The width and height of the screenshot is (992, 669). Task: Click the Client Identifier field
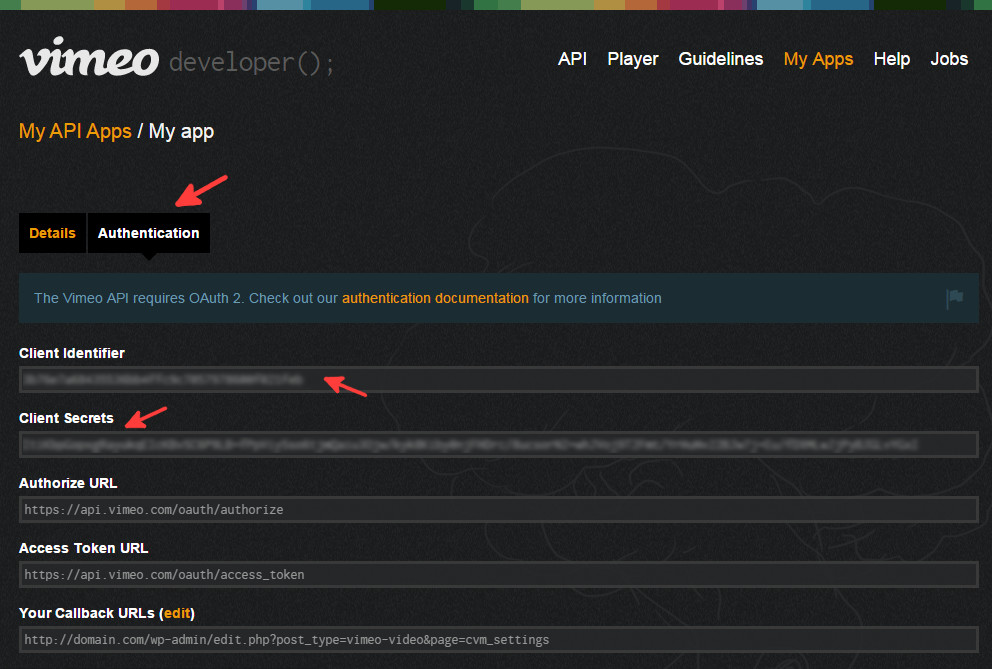click(x=499, y=380)
